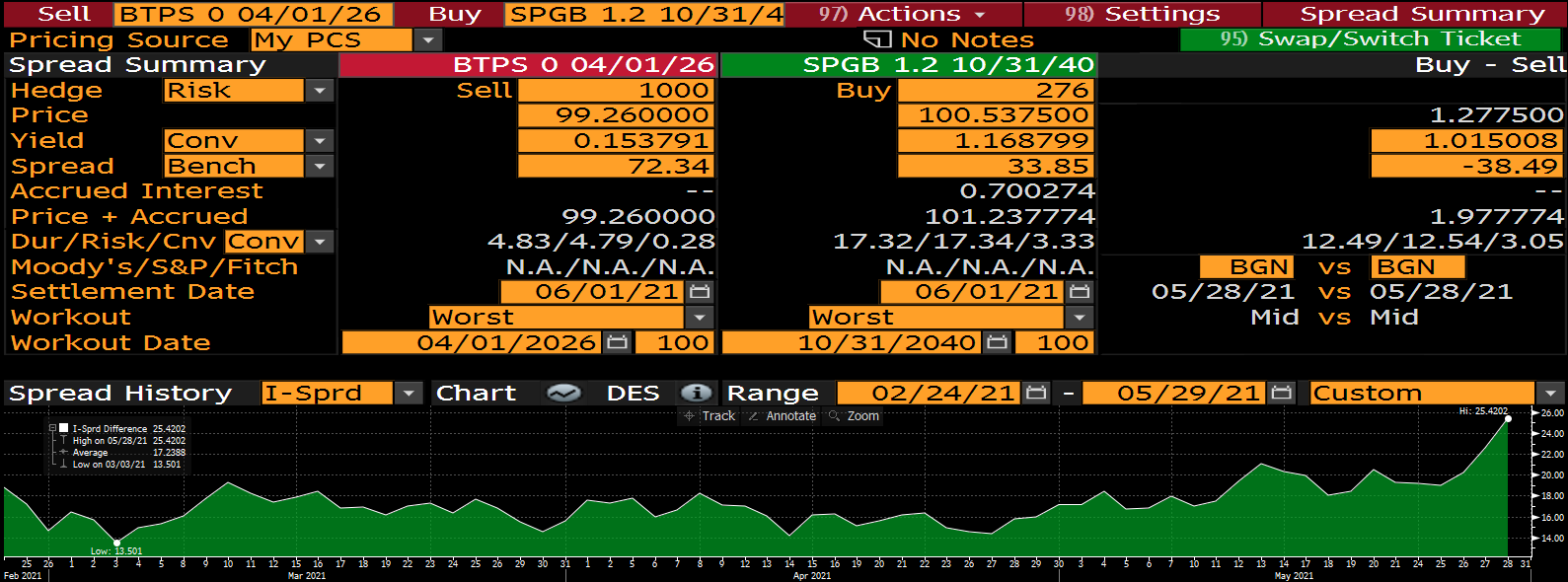Edit the Buy amount field 276
The height and width of the screenshot is (582, 1568).
(995, 91)
